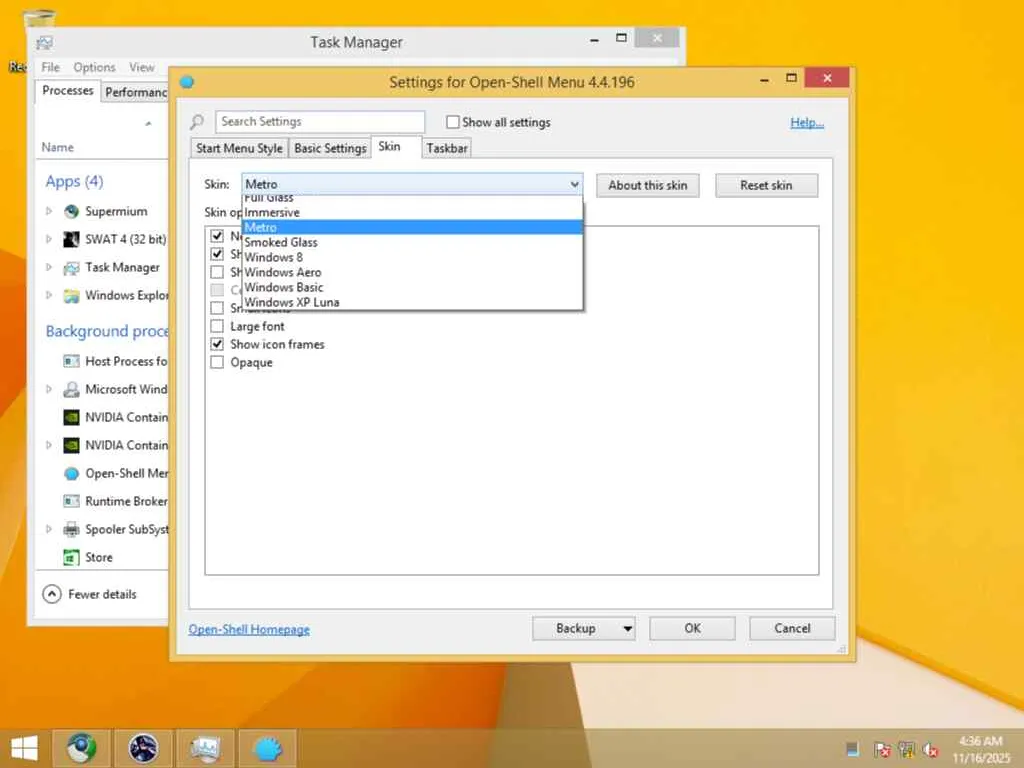
Task: Confirm settings with OK button
Action: click(x=692, y=628)
